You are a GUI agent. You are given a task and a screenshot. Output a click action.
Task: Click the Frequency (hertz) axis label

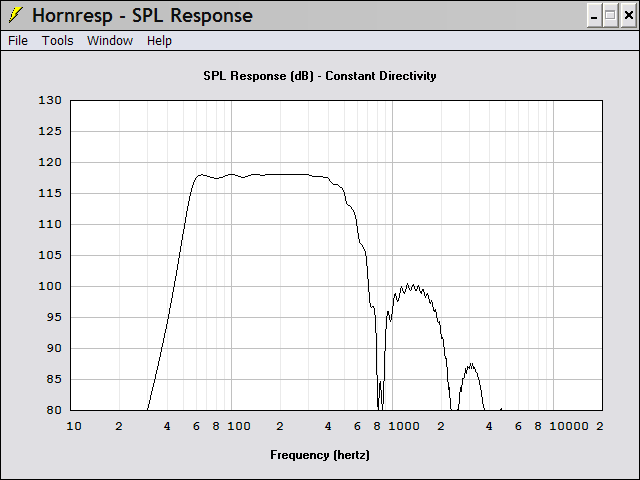pos(320,455)
